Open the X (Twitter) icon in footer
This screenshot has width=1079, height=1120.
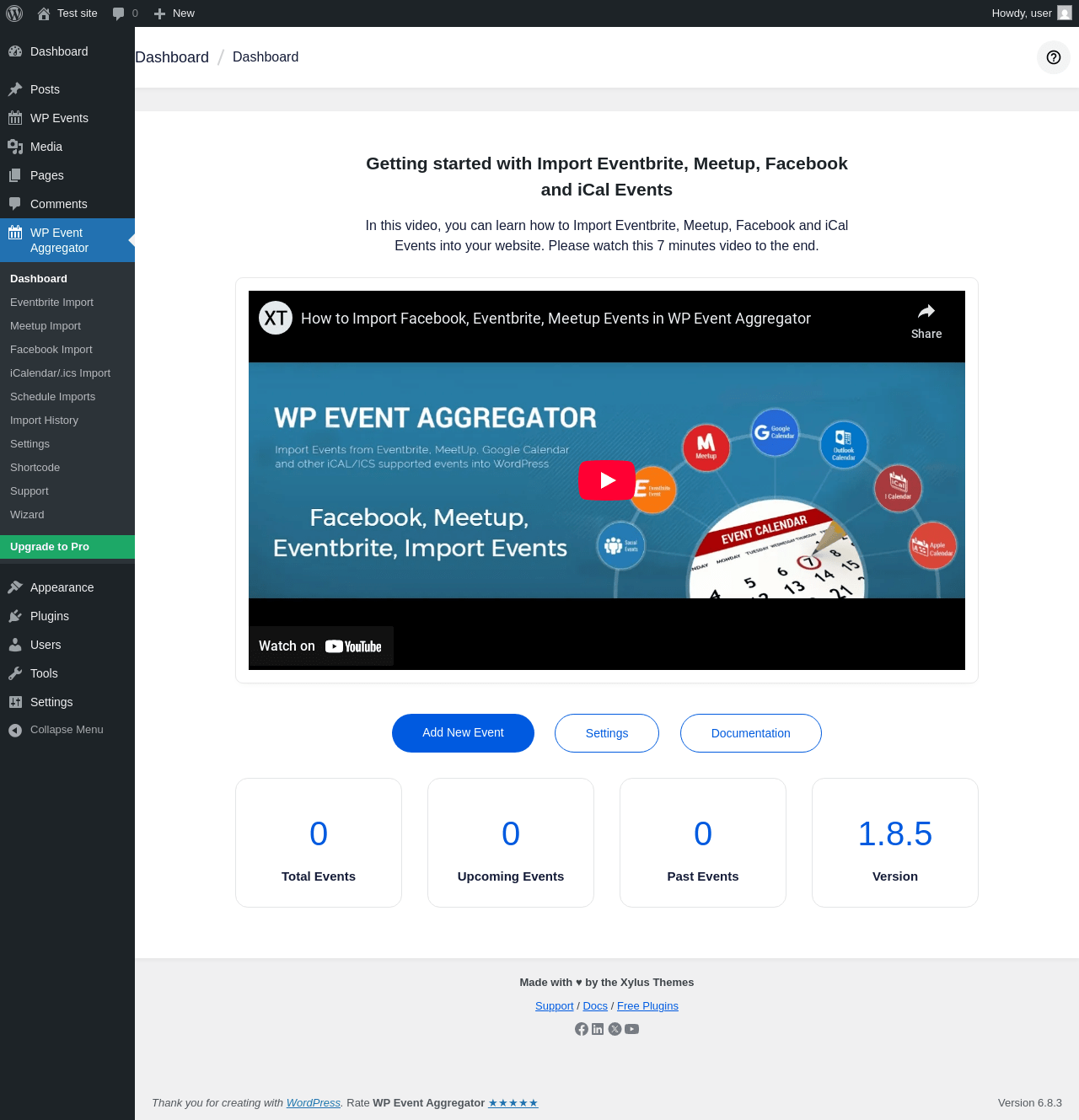615,1029
